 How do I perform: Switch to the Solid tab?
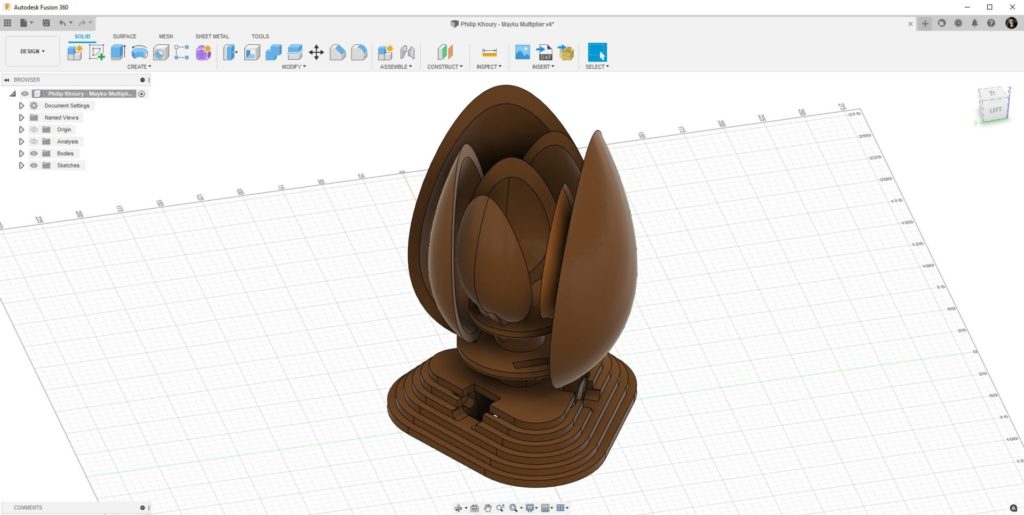(x=82, y=37)
